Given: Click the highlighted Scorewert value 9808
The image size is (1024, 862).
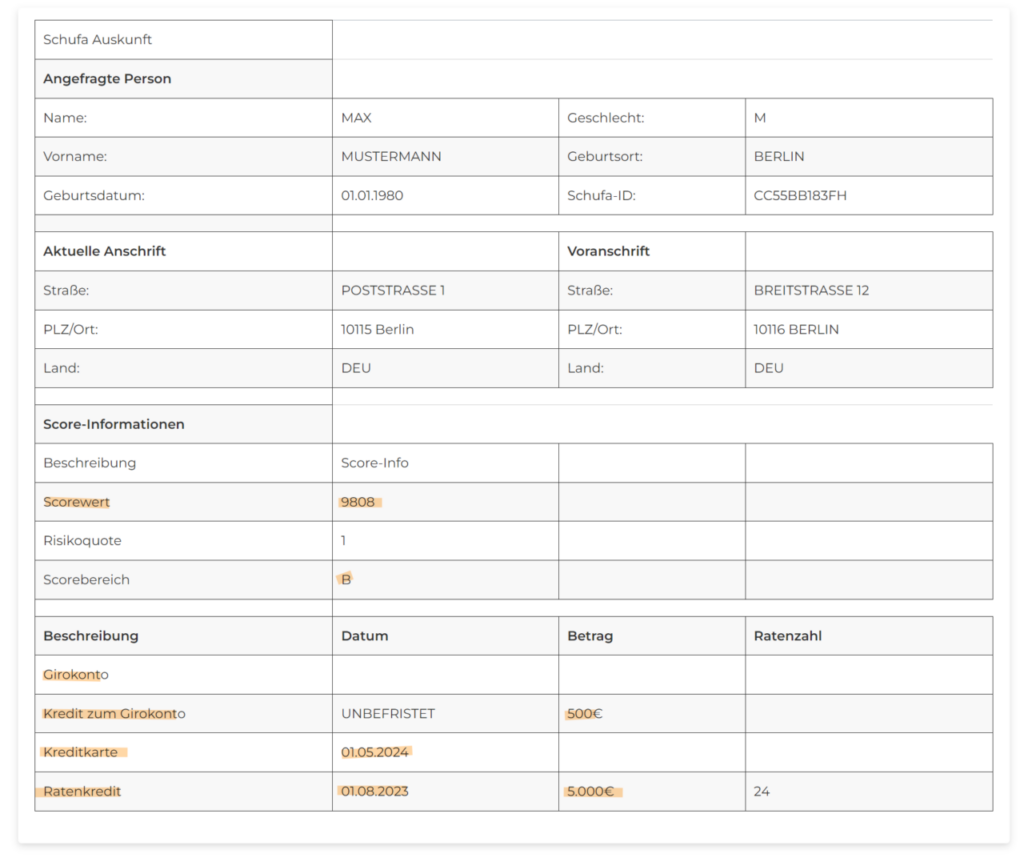Looking at the screenshot, I should pos(358,502).
